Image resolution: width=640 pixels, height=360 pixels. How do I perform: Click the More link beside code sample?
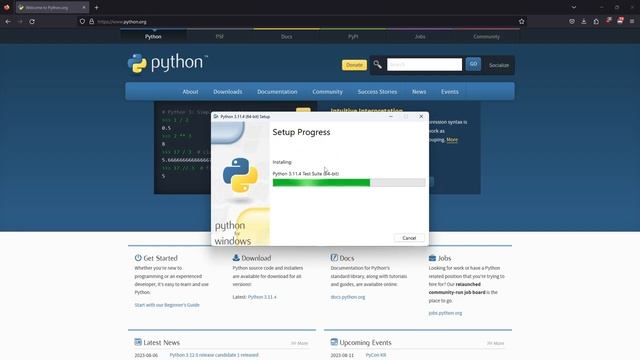point(452,140)
